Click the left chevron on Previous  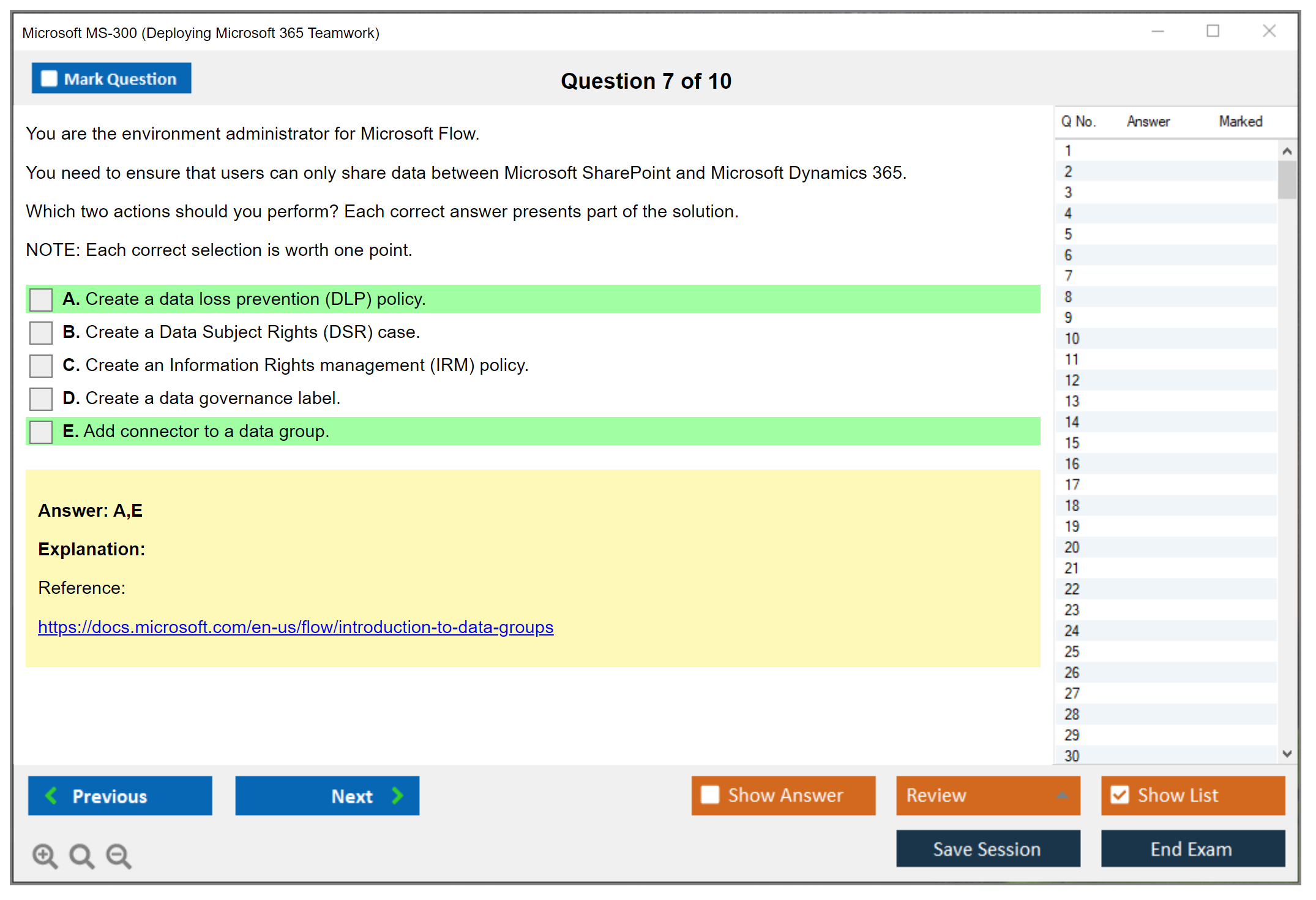pyautogui.click(x=52, y=795)
